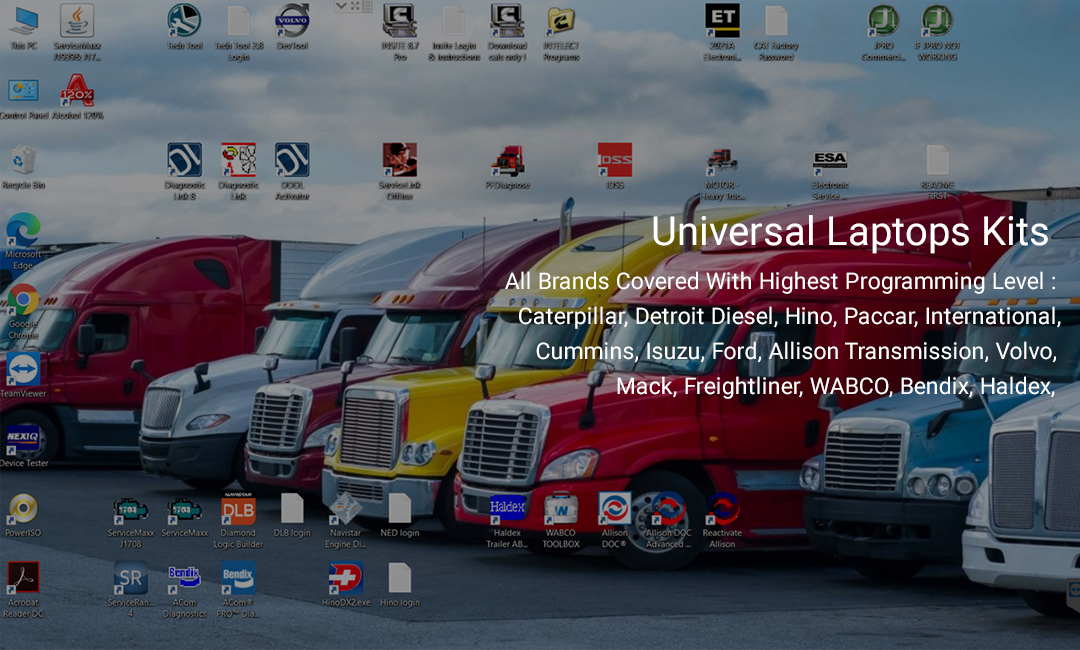Launch Alcohol 120% shortcut
The width and height of the screenshot is (1080, 650).
(77, 96)
